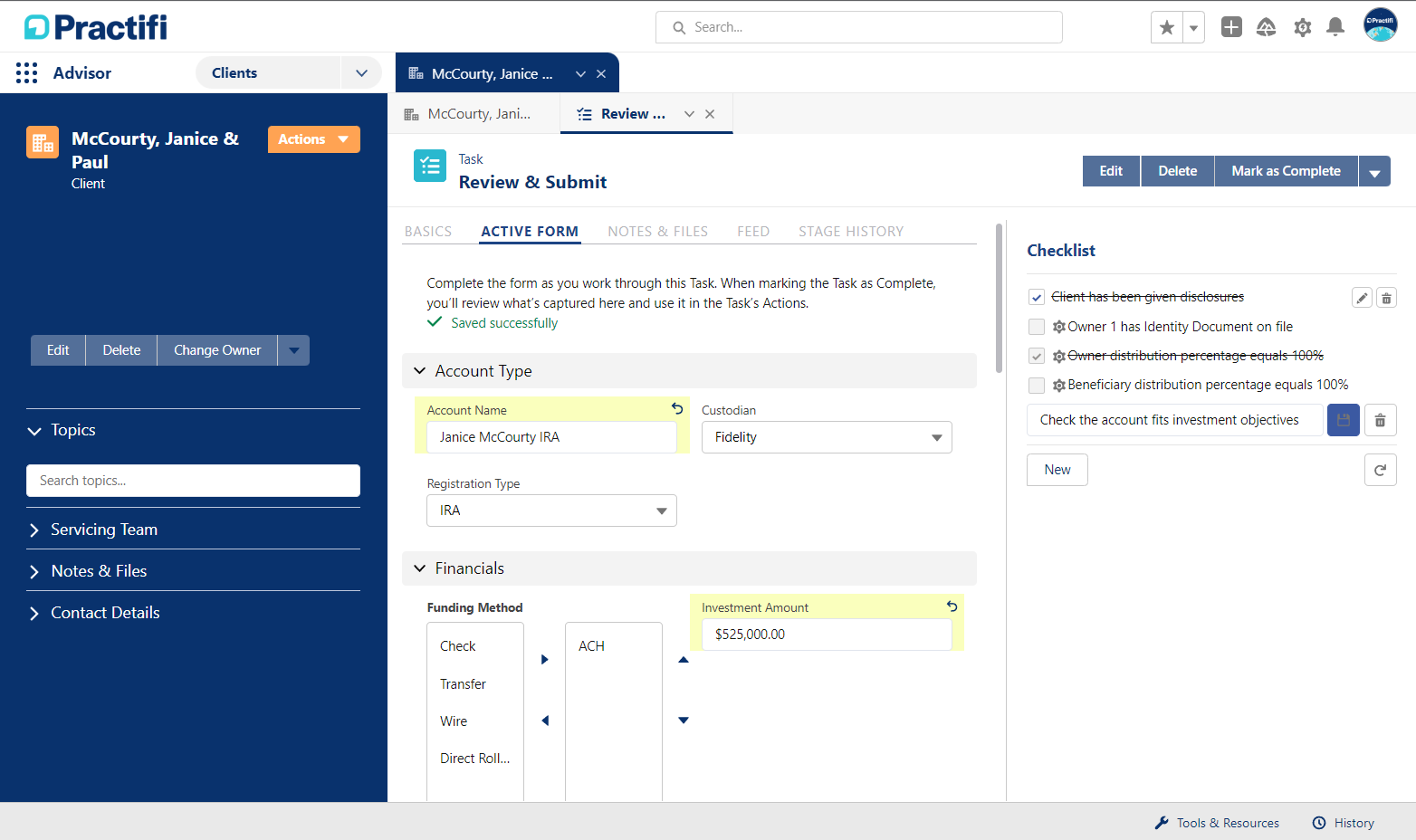1416x840 pixels.
Task: Undo the Investment Amount change
Action: (x=952, y=606)
